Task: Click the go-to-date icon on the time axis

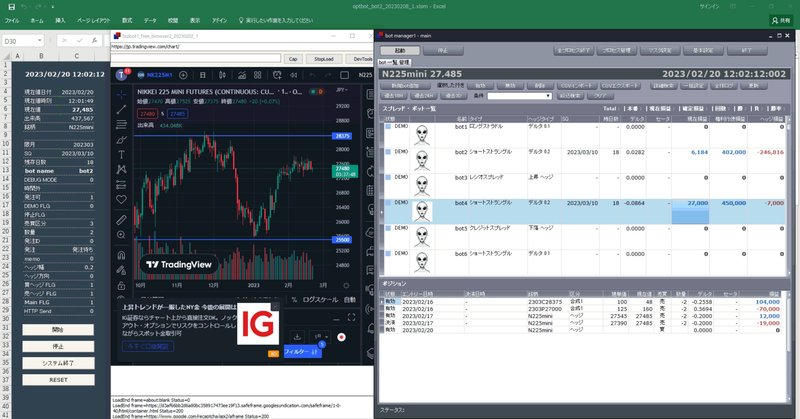Action: tap(346, 286)
